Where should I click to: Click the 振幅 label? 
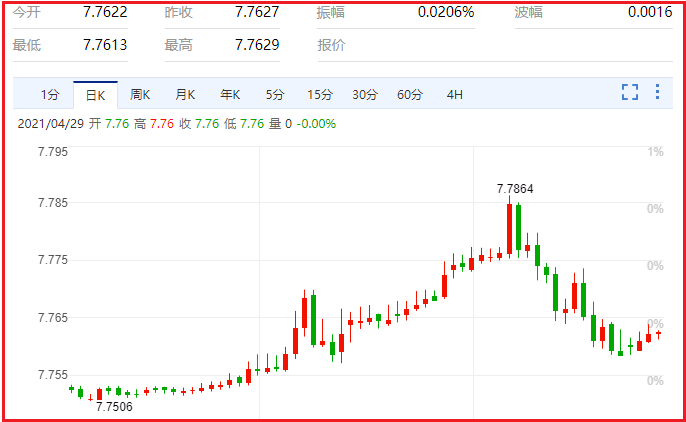coord(331,12)
